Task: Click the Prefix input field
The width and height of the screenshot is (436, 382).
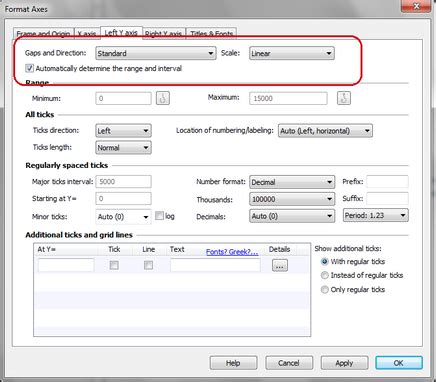Action: (387, 182)
